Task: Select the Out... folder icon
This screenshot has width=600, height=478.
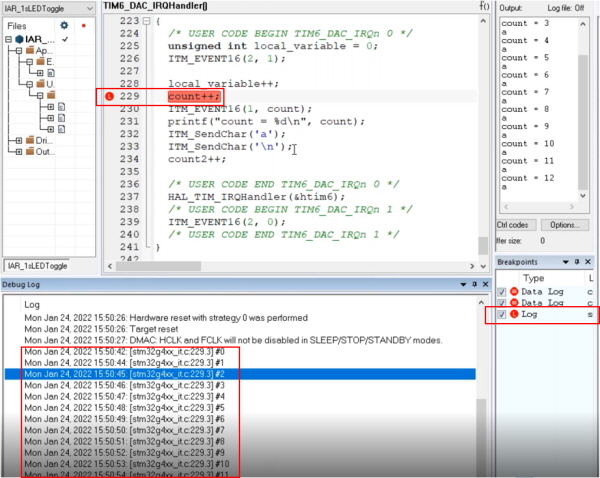Action: (x=30, y=151)
